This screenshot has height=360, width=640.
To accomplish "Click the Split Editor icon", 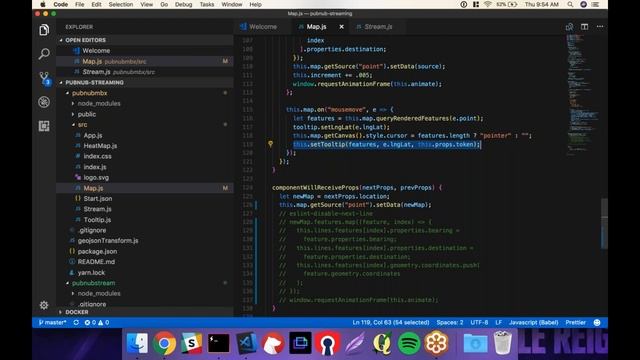I will 584,27.
